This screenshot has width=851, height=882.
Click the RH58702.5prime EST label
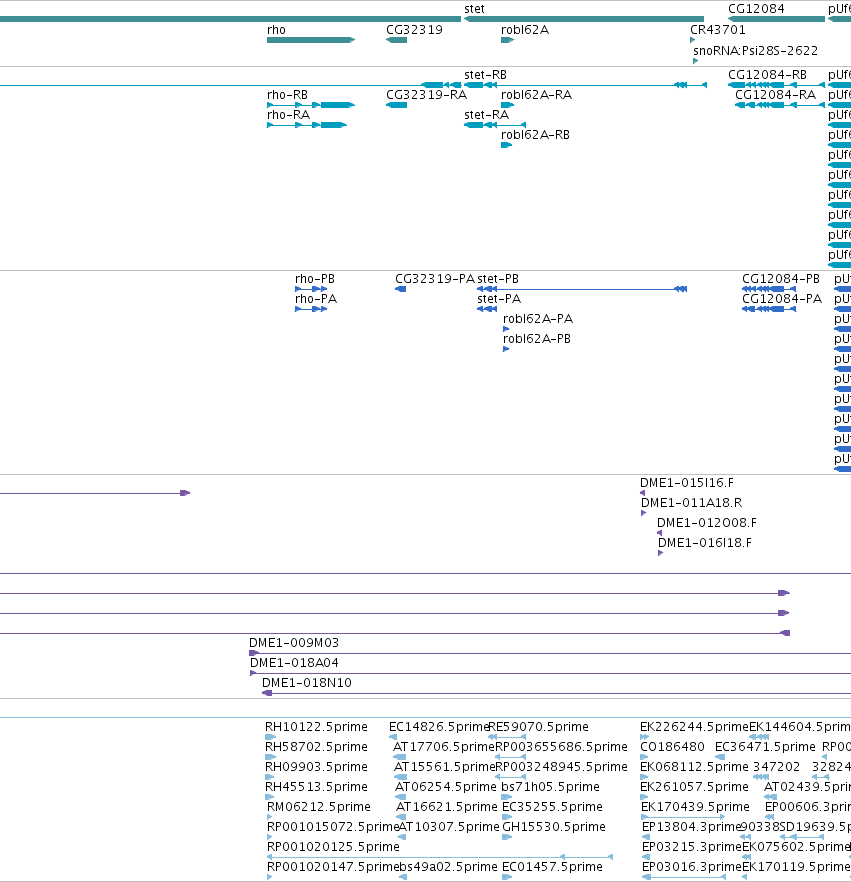point(316,747)
